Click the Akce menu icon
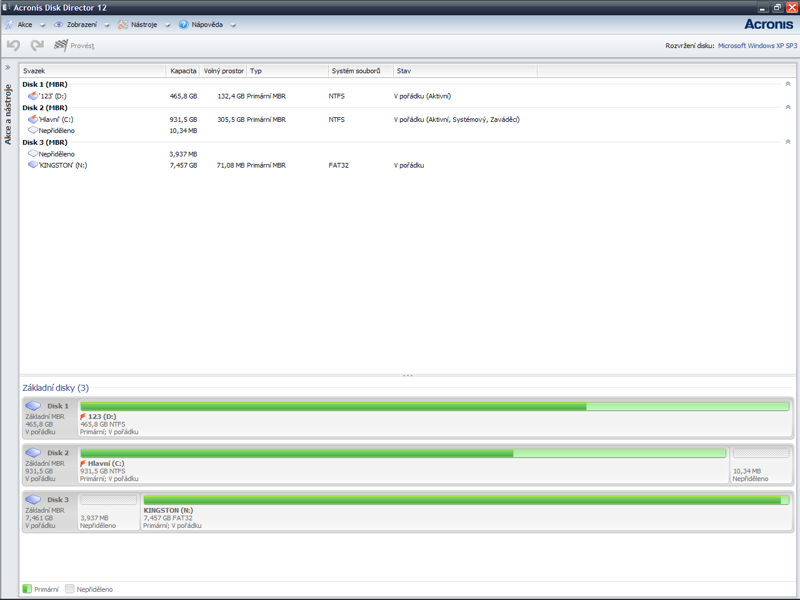Screen dimensions: 800x600 point(10,24)
